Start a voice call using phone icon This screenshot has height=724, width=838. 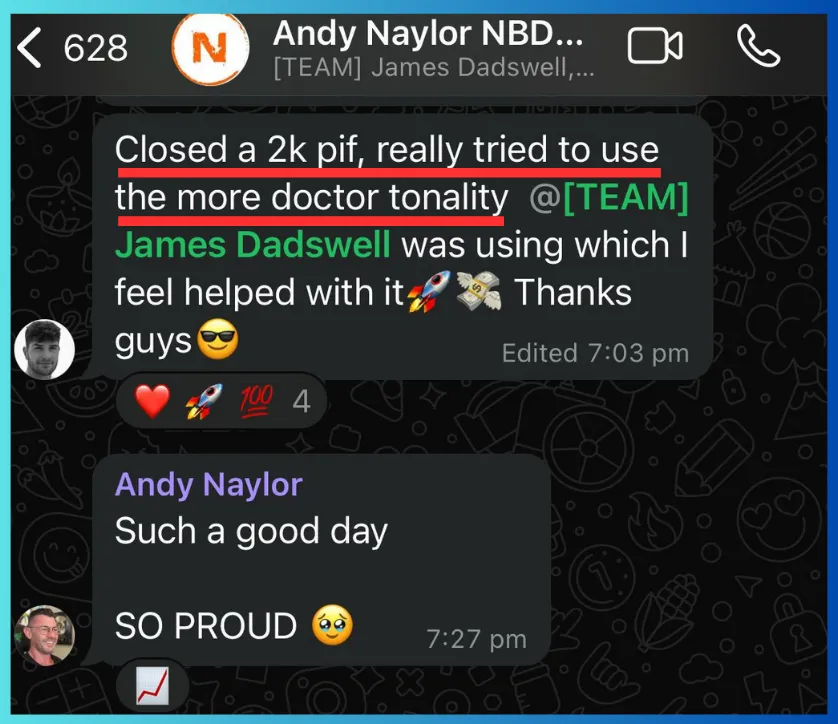758,46
